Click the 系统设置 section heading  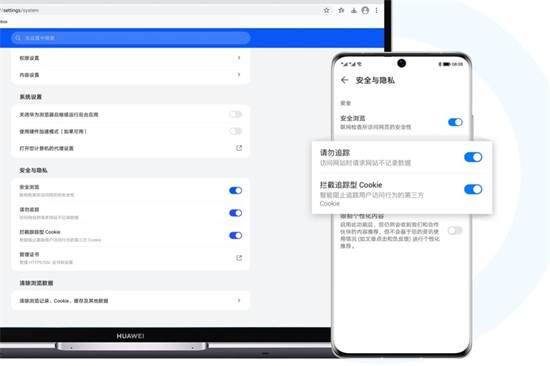click(31, 97)
